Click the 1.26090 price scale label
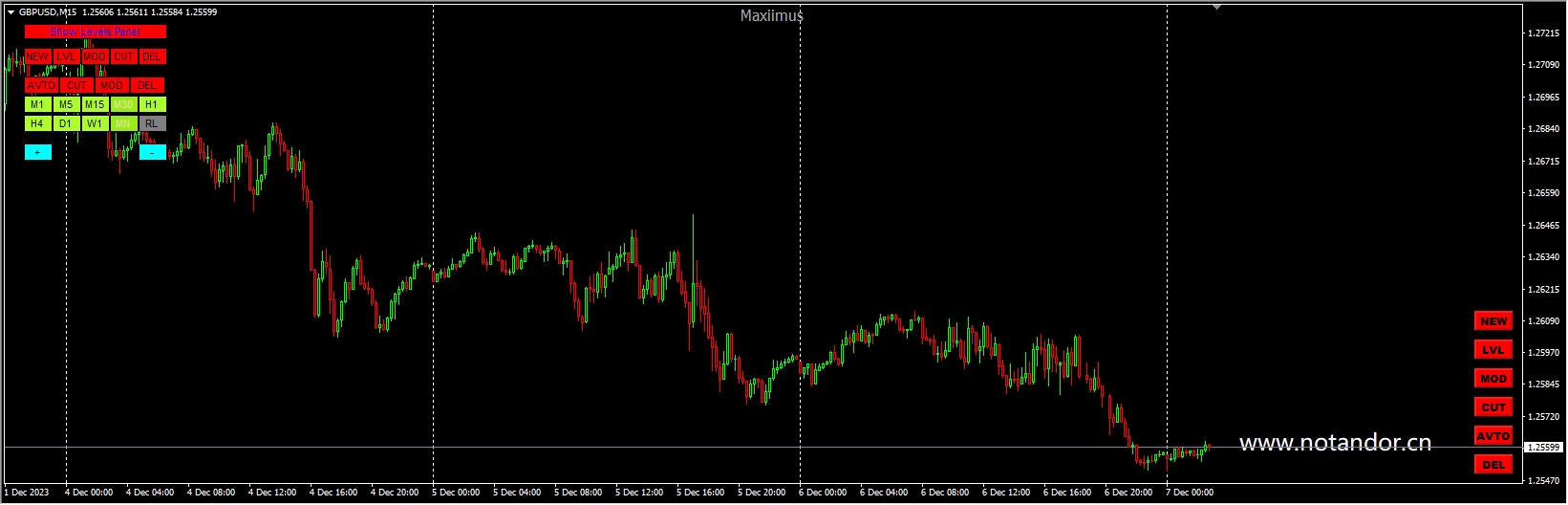 pyautogui.click(x=1544, y=321)
